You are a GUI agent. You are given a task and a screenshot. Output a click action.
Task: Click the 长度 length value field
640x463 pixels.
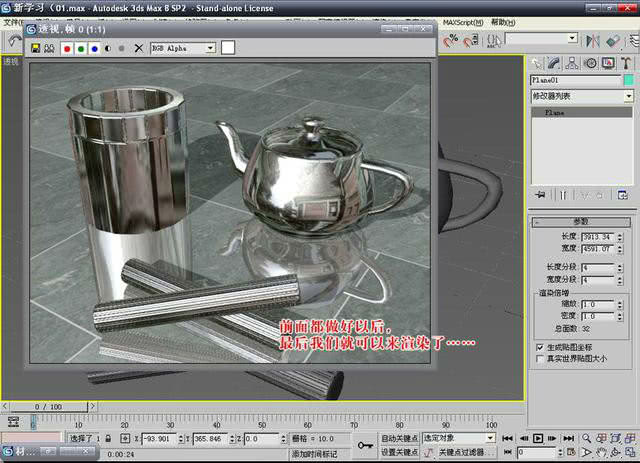[598, 237]
